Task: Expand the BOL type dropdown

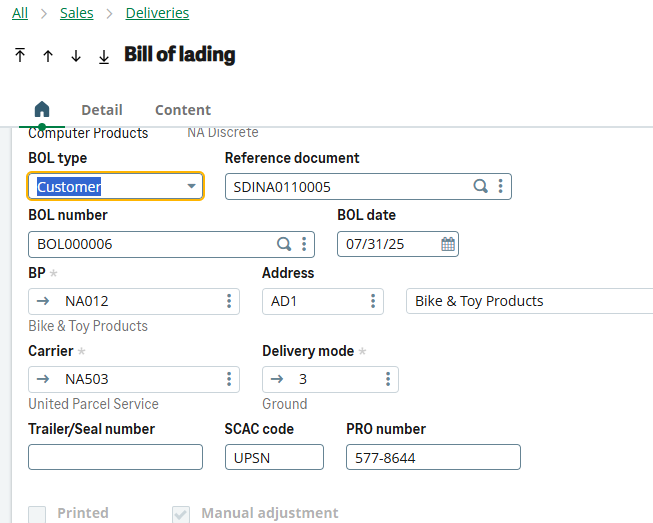Action: tap(191, 186)
